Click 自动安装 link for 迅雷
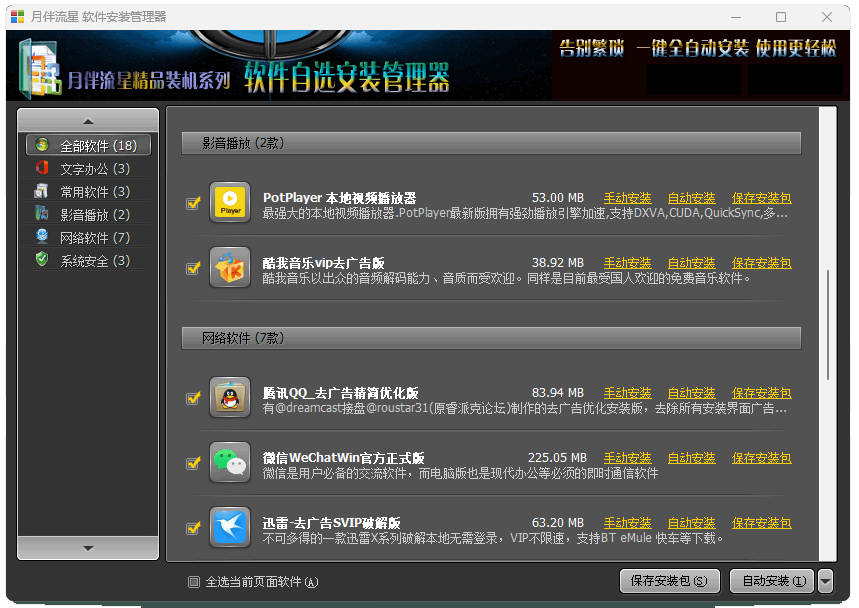 (x=691, y=523)
